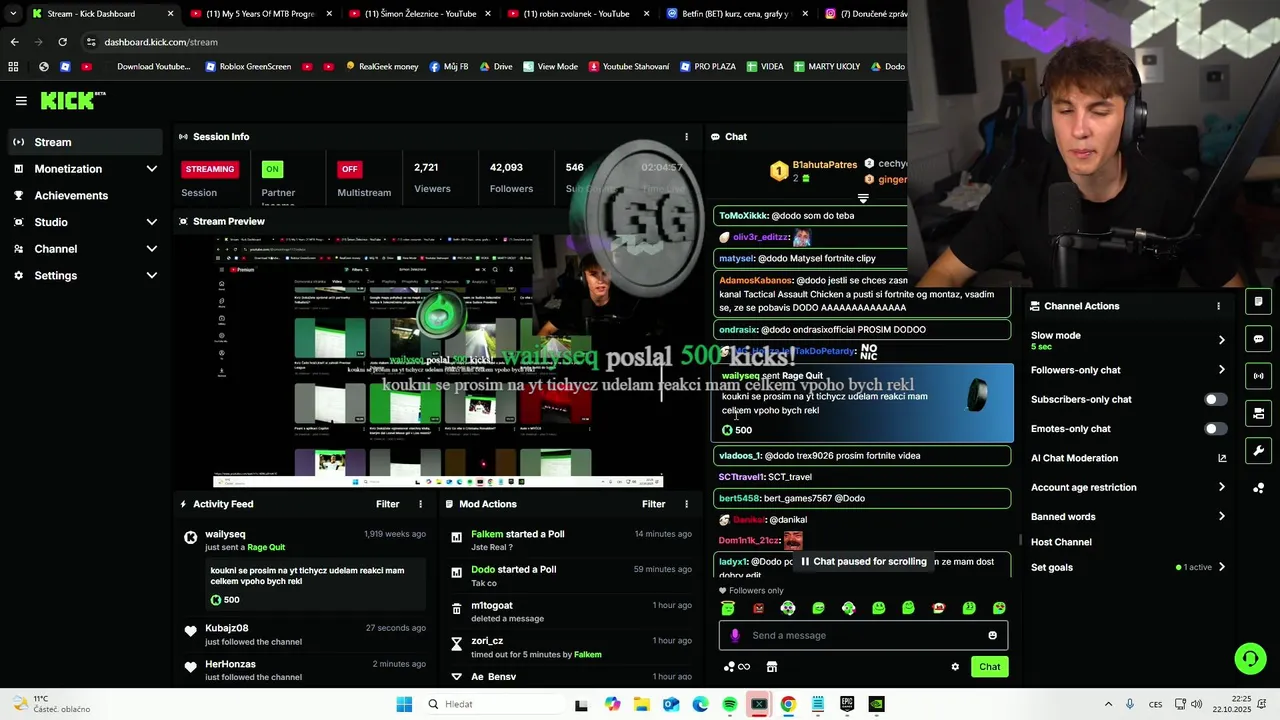Click the browser address bar URL

(160, 42)
